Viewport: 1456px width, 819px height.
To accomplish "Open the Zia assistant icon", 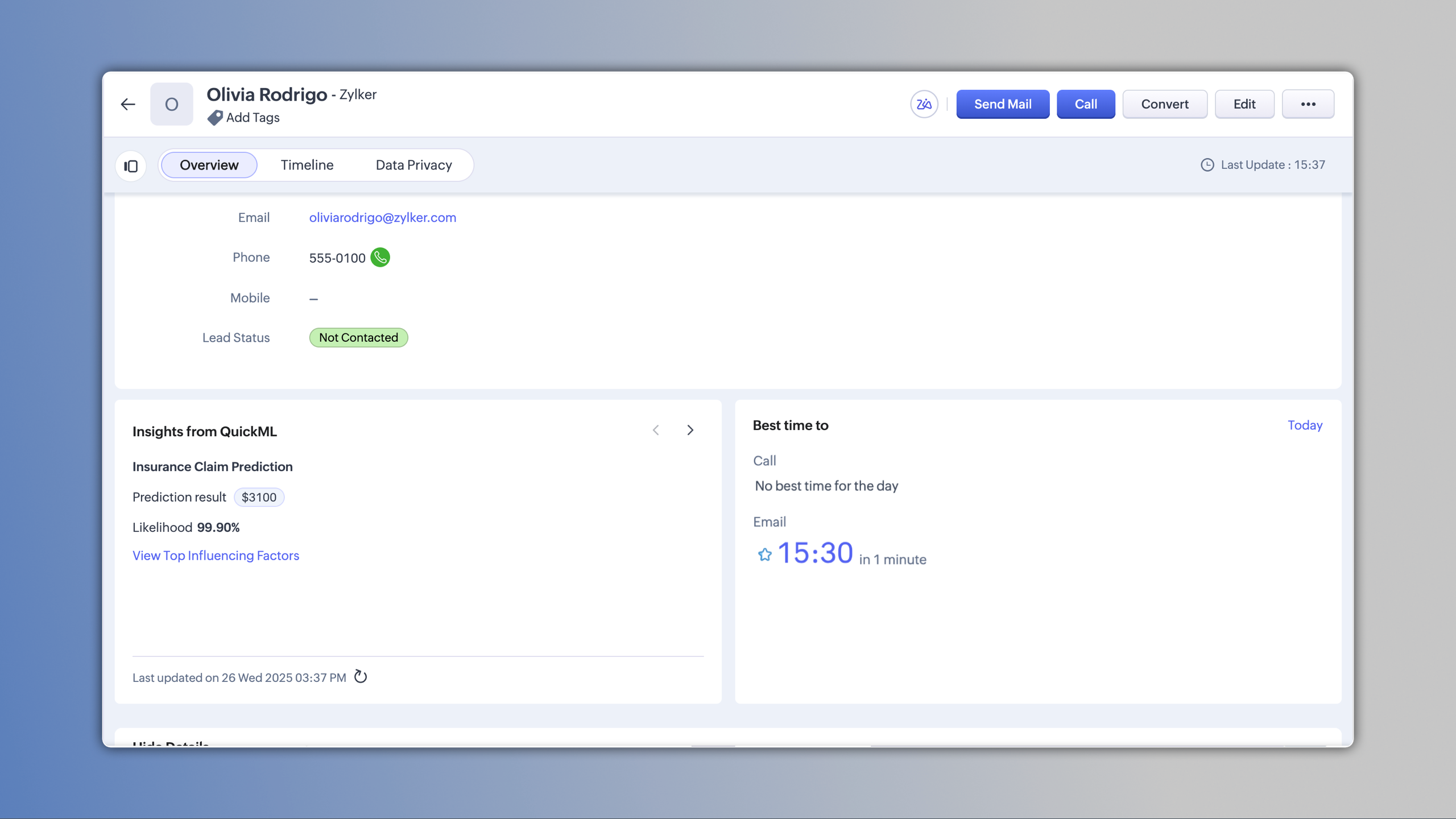I will pos(924,104).
